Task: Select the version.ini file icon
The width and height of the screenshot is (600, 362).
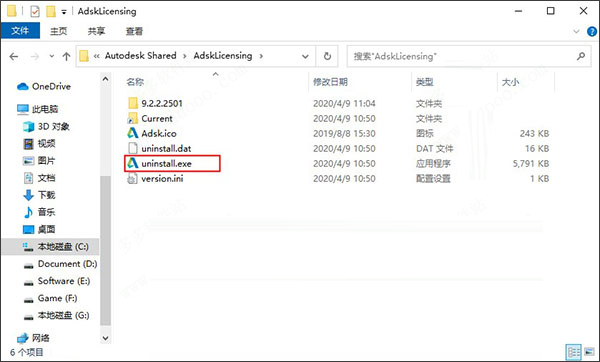Action: click(133, 178)
